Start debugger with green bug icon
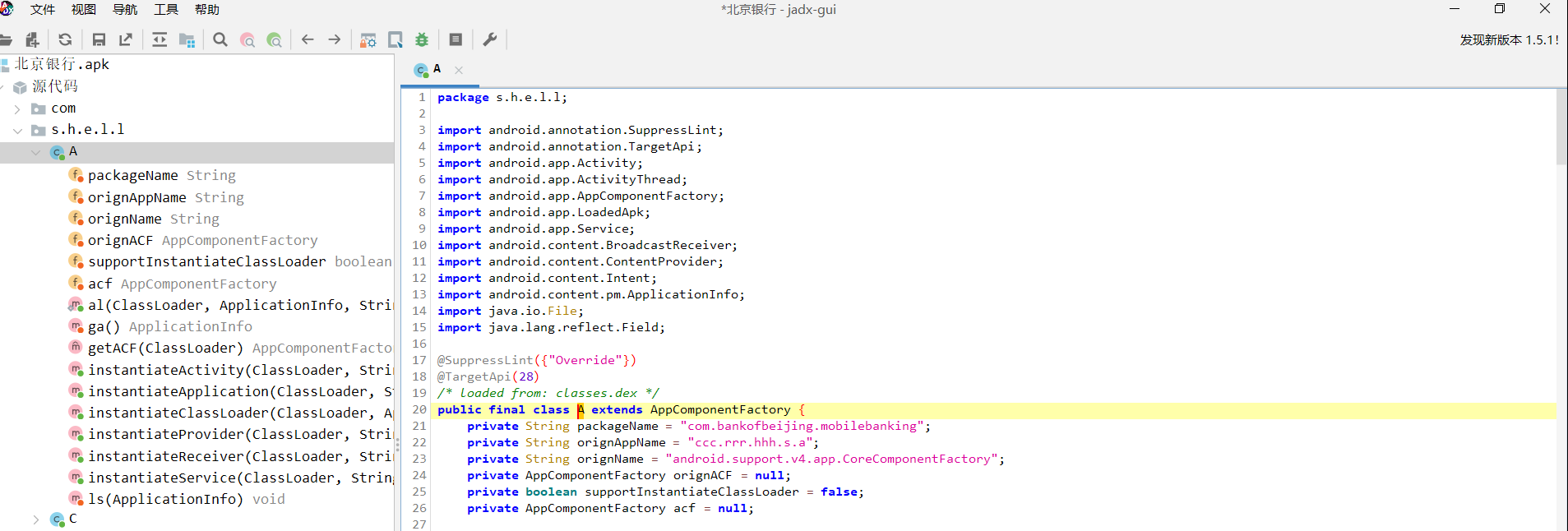 pyautogui.click(x=422, y=39)
